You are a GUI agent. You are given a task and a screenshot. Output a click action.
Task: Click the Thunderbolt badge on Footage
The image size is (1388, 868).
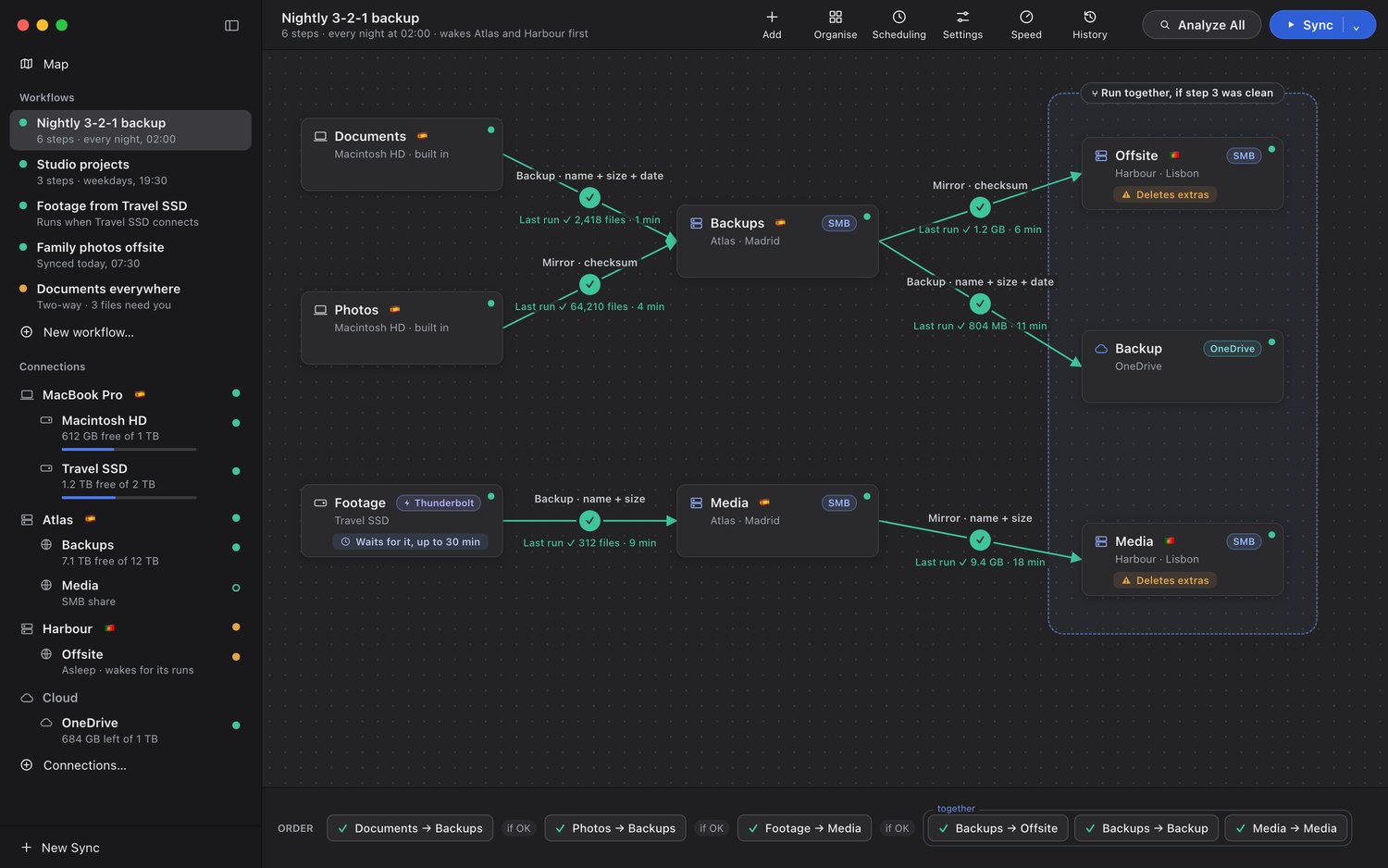(x=437, y=503)
